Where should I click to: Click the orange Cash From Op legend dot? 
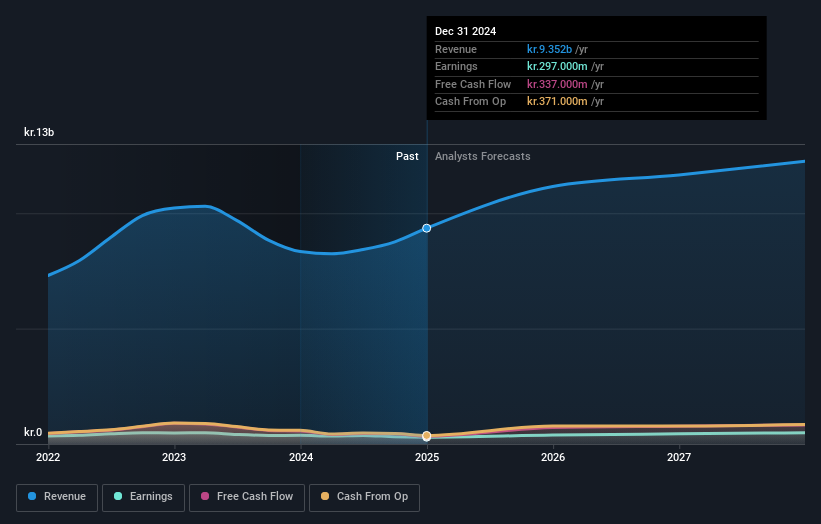coord(325,496)
